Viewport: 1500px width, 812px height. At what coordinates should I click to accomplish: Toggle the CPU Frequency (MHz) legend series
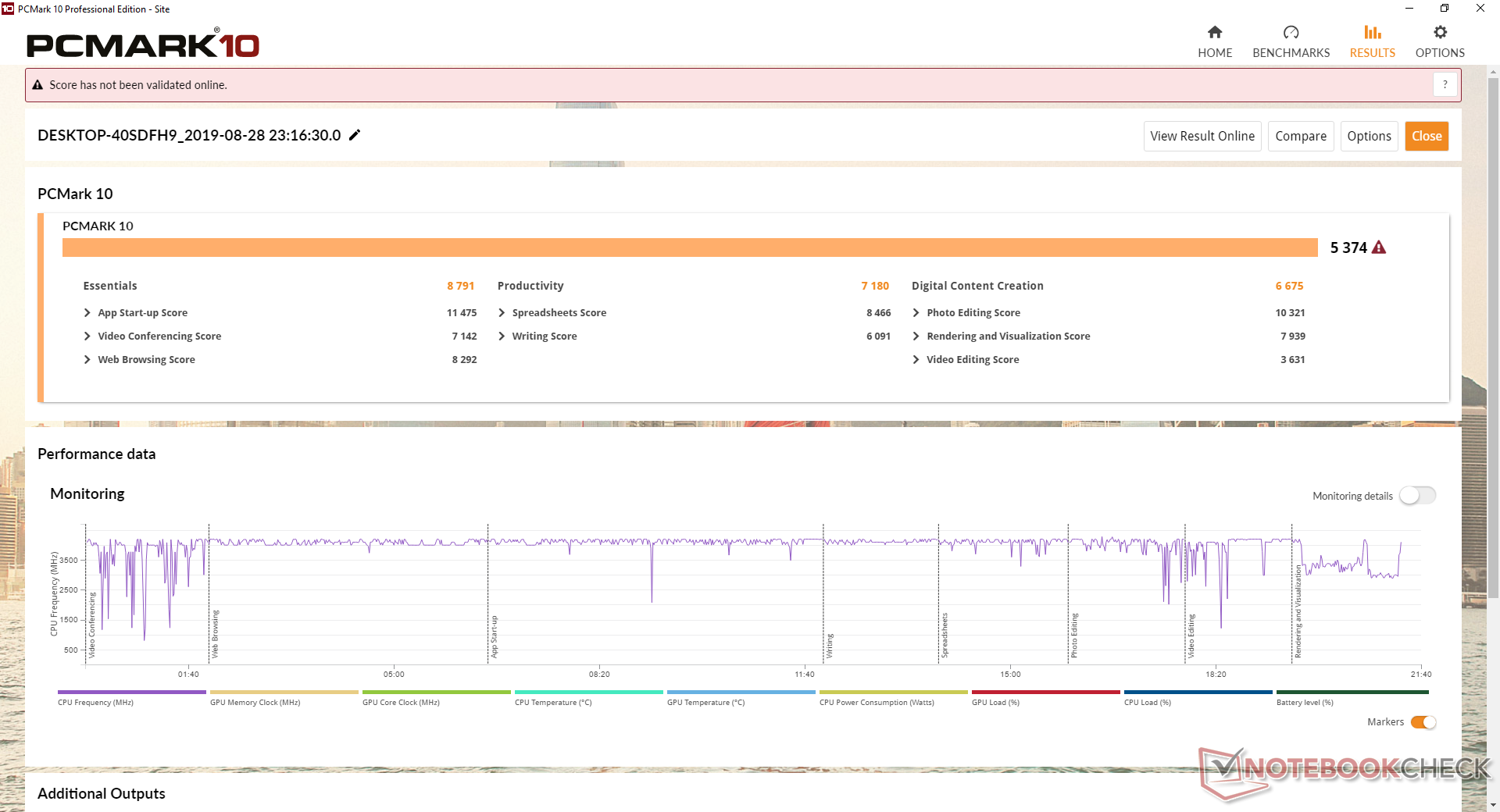[x=131, y=693]
